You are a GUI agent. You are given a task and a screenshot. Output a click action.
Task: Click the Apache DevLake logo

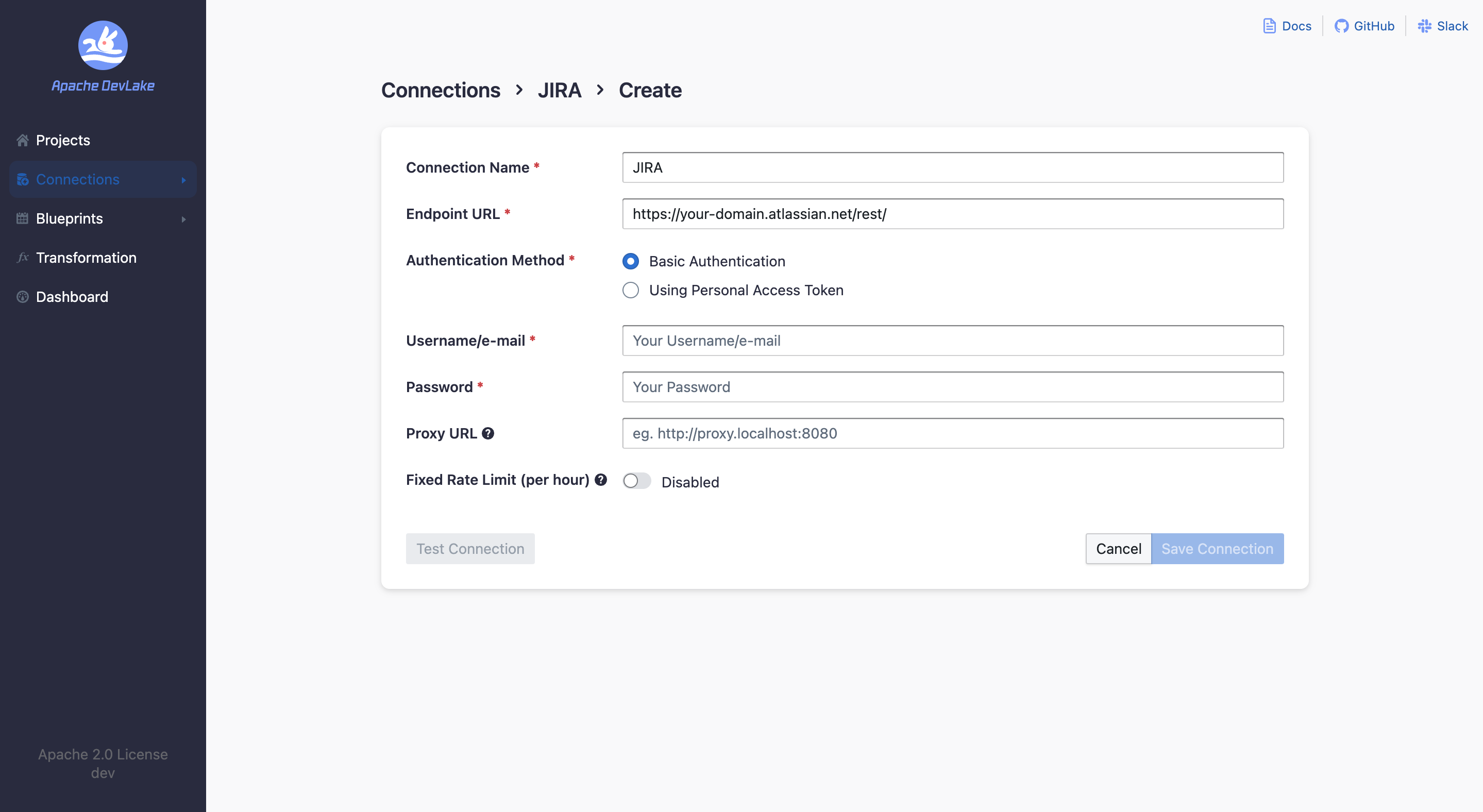point(103,45)
